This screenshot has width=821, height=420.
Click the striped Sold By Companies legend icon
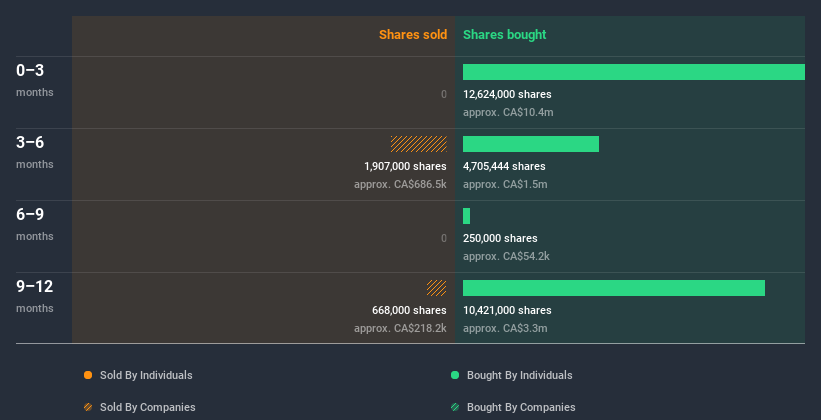click(x=88, y=407)
